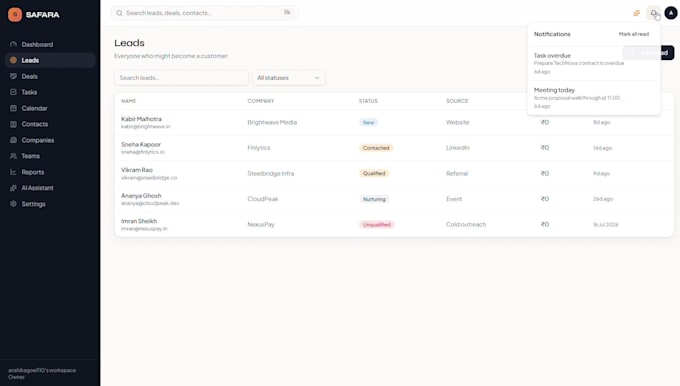This screenshot has width=680, height=386.
Task: Click the STATUS column header
Action: click(368, 101)
